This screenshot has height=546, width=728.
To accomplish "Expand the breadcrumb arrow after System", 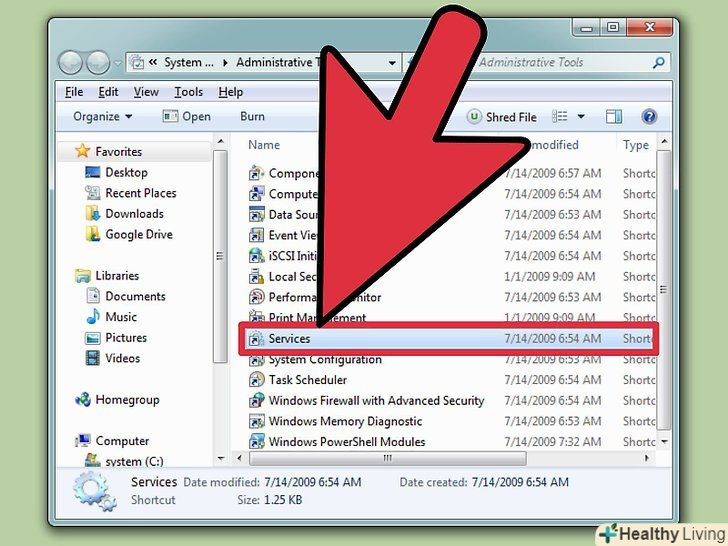I will pyautogui.click(x=225, y=63).
